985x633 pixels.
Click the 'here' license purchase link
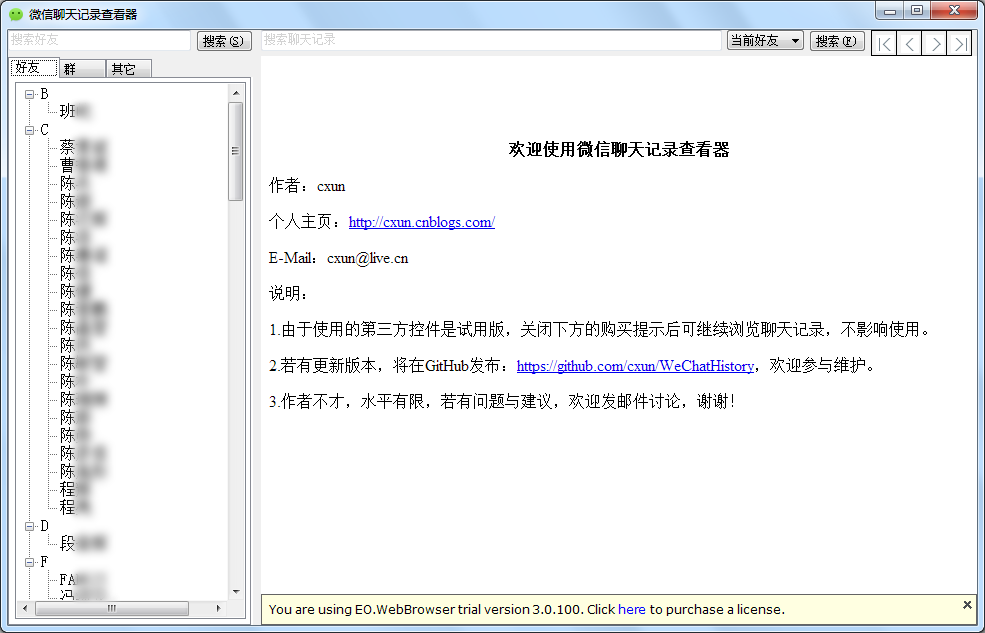(x=631, y=609)
